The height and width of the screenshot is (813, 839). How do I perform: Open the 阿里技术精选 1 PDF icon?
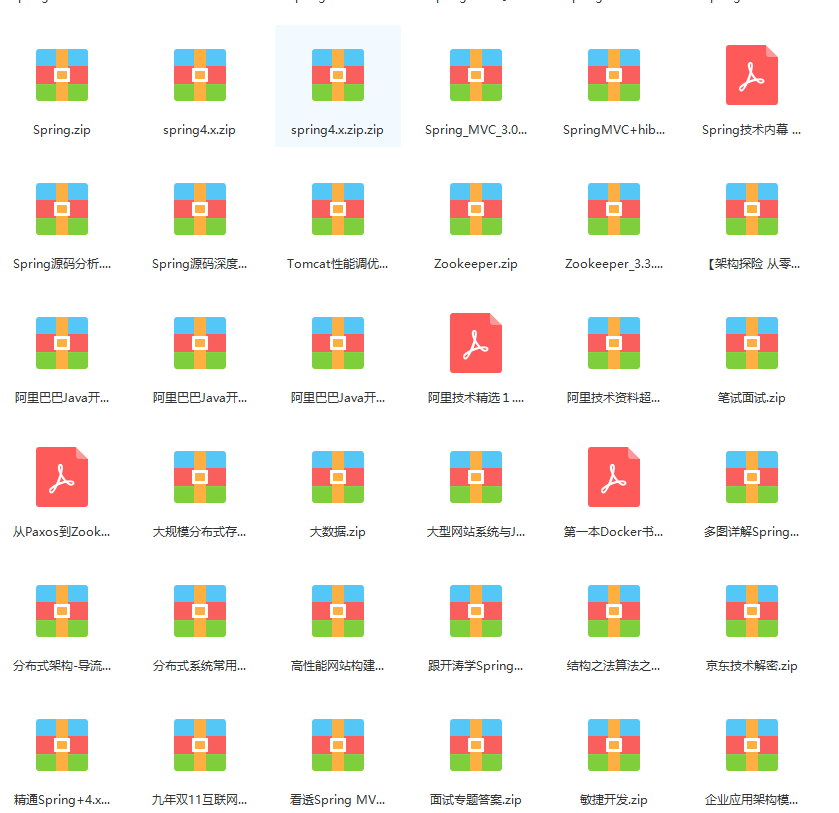476,343
